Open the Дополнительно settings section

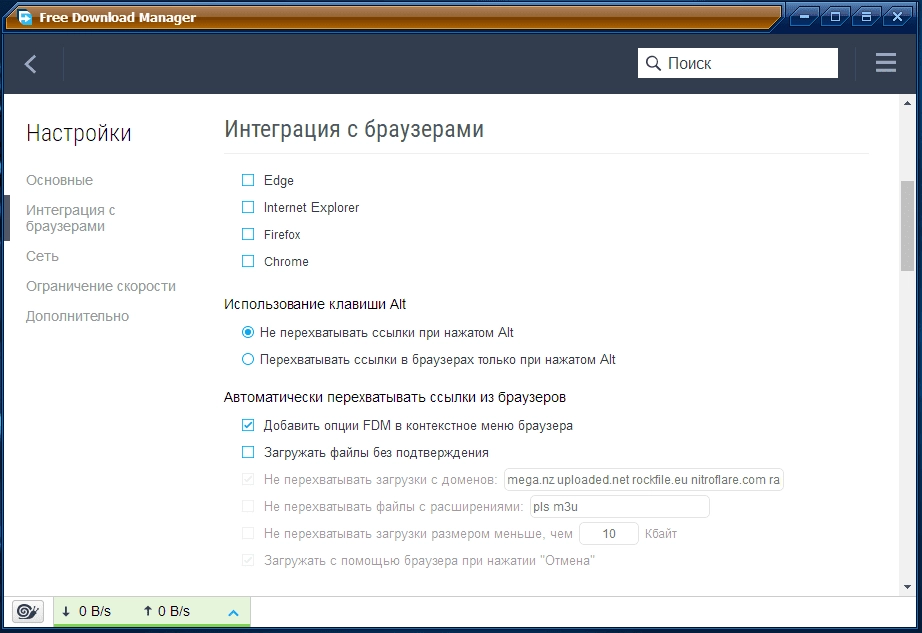[x=77, y=316]
